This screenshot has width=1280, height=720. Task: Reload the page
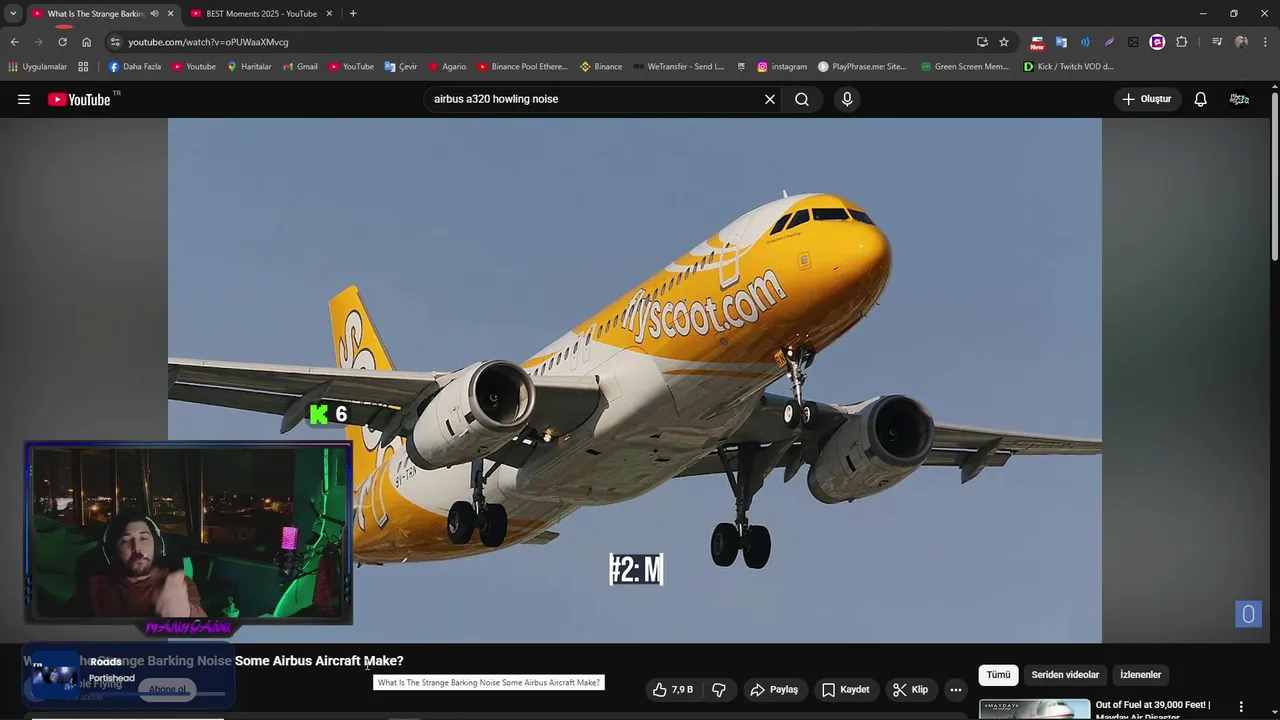point(62,42)
